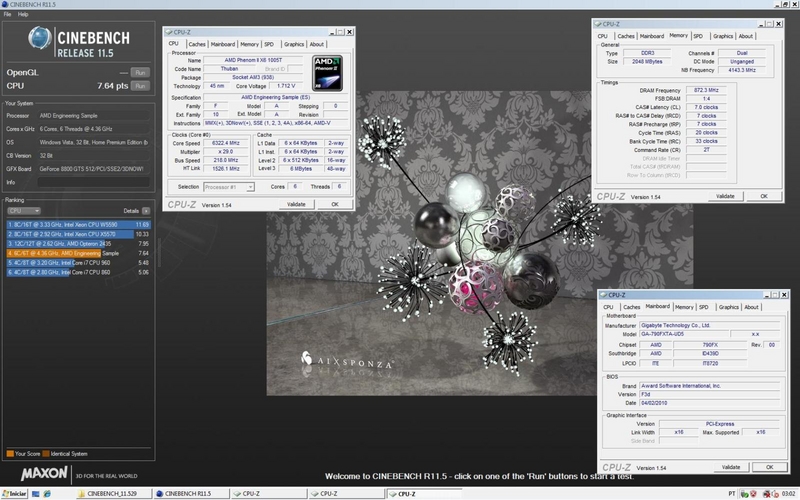
Task: Switch to the Caches tab in CPU-Z
Action: (x=196, y=44)
